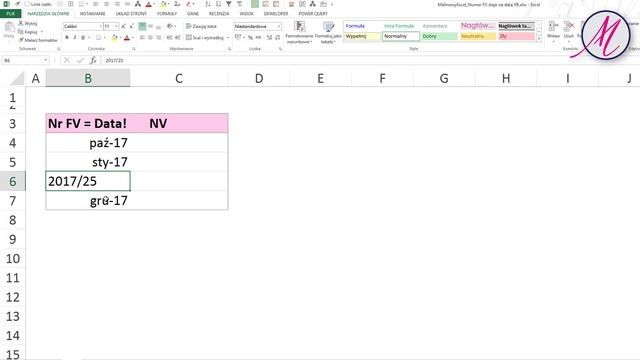
Task: Click Scal i wyśrodkuj (Merge and center)
Action: click(205, 38)
